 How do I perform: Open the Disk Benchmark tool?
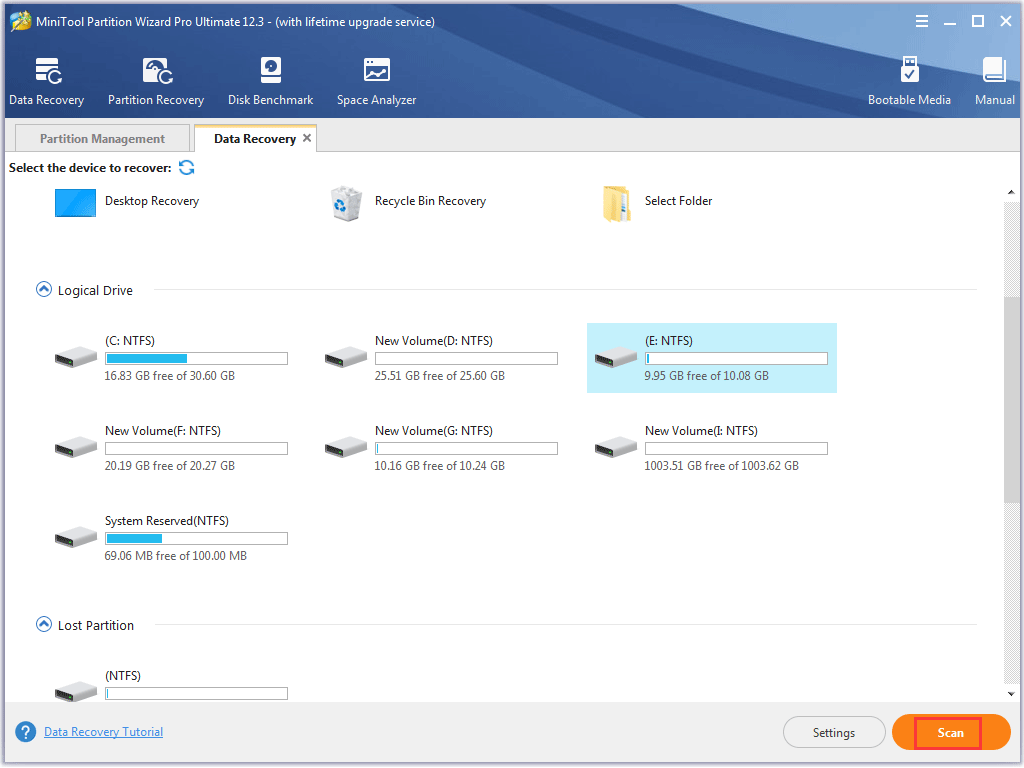(270, 81)
